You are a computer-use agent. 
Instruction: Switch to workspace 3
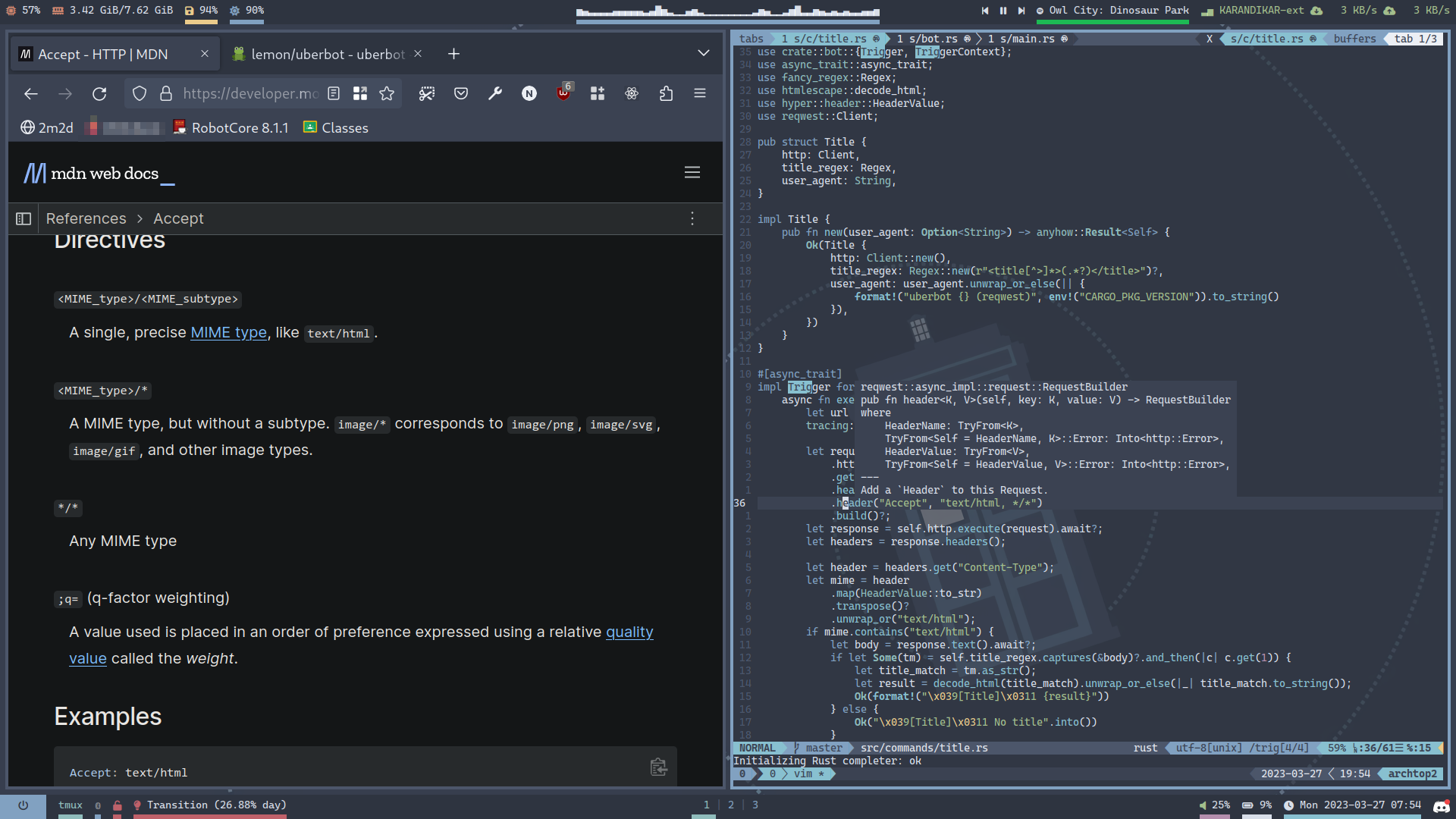(755, 805)
